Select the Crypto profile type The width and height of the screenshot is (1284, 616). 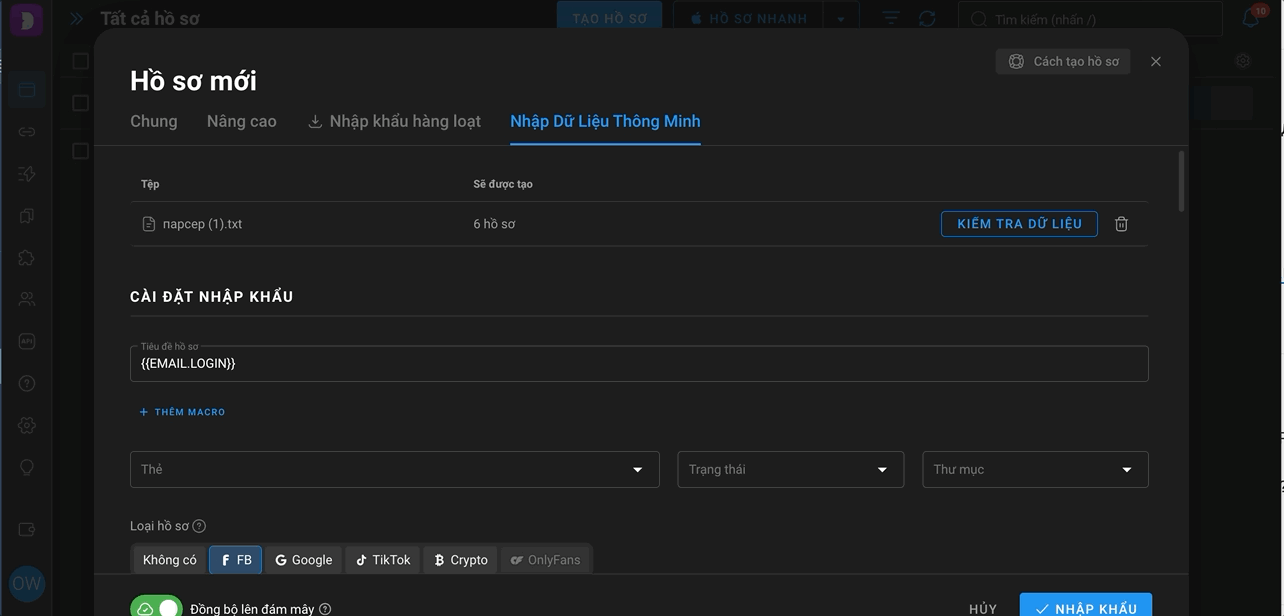[x=461, y=560]
